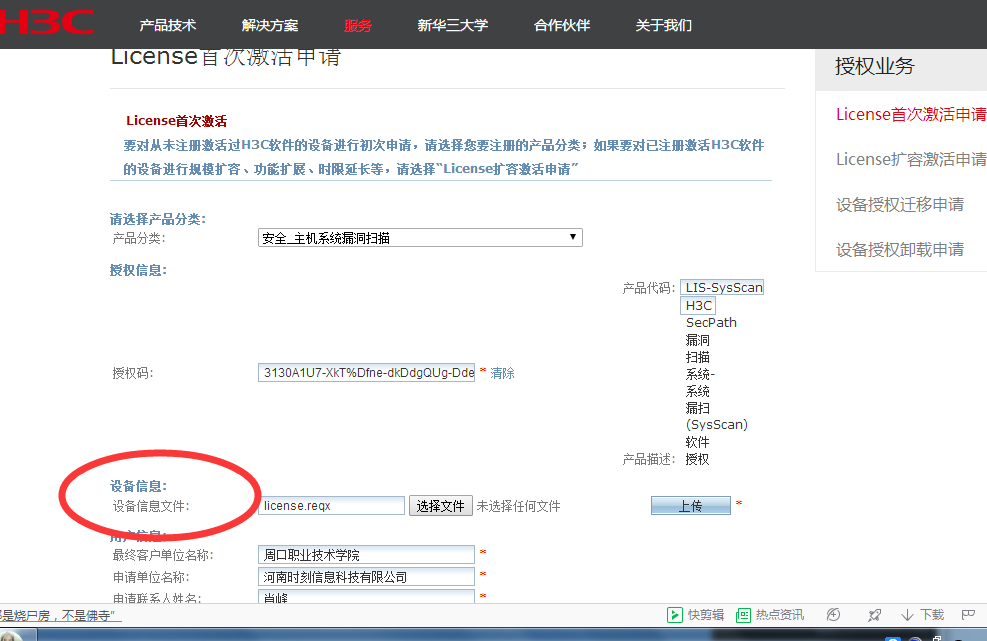987x641 pixels.
Task: Click the 最终客户单位名称 input field
Action: [366, 555]
